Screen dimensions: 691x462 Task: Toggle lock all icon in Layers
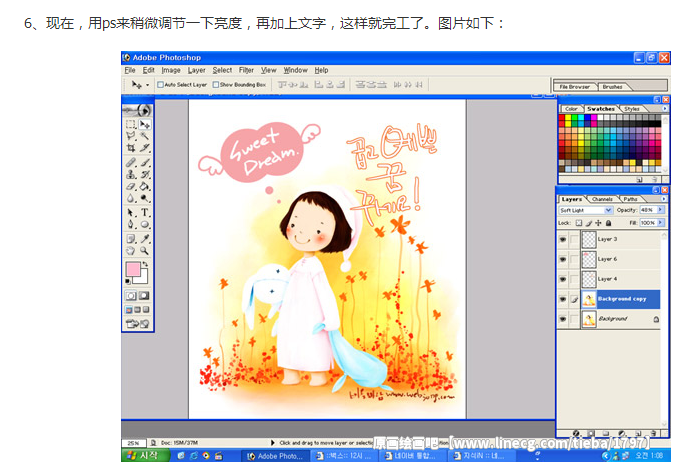click(609, 223)
